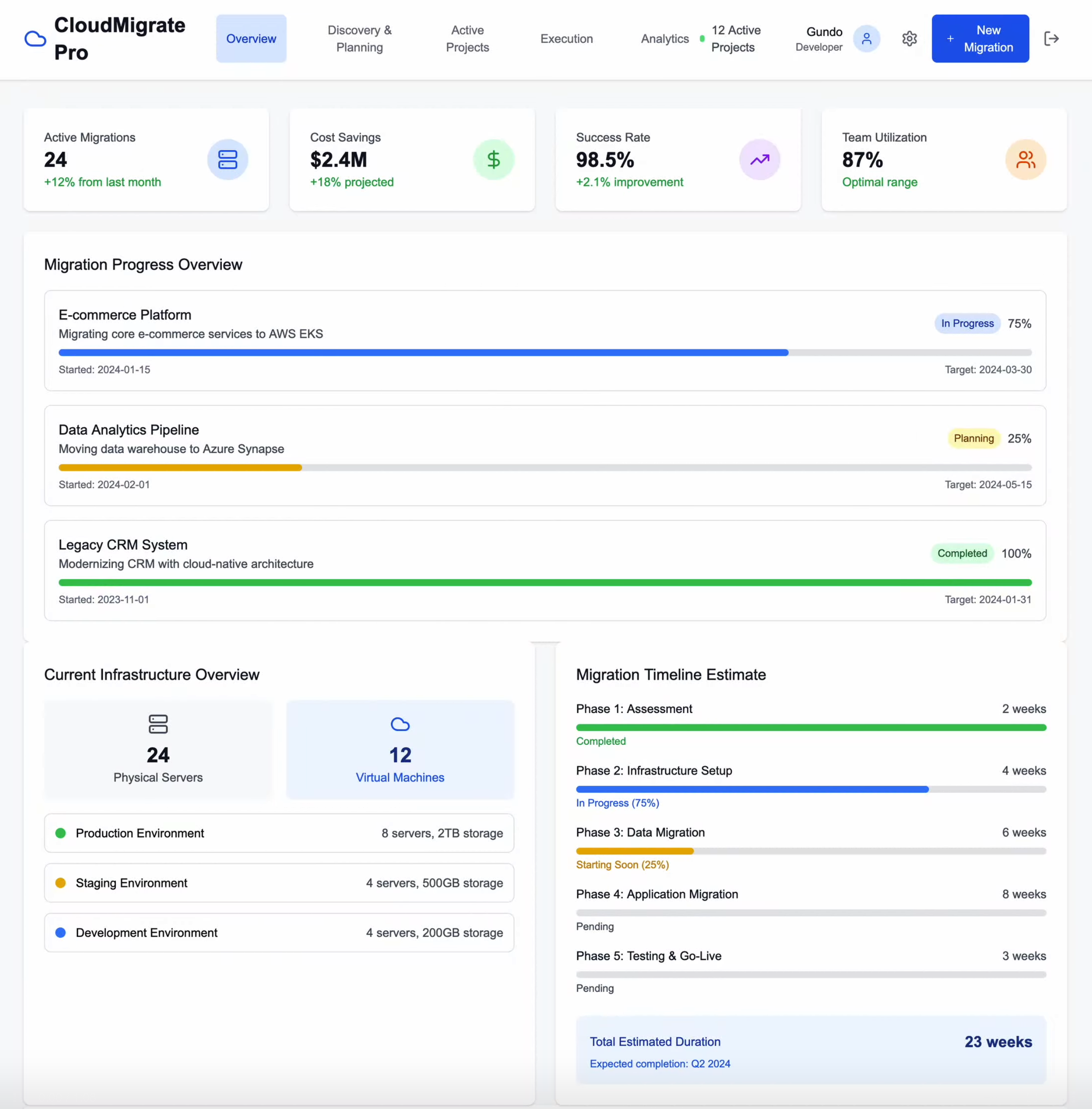Click the New Migration button
1092x1109 pixels.
pos(980,38)
